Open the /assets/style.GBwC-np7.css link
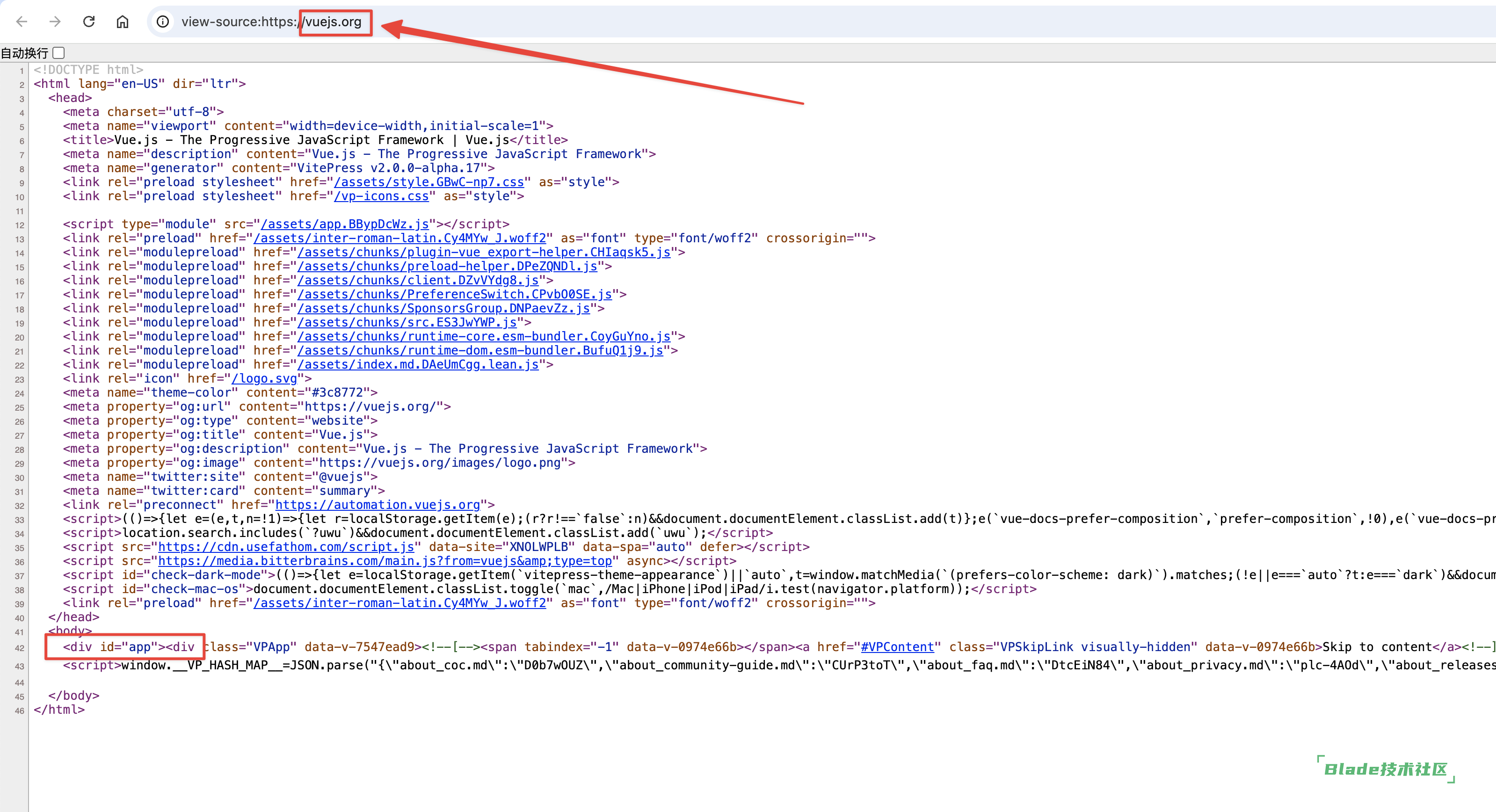1496x812 pixels. coord(429,182)
